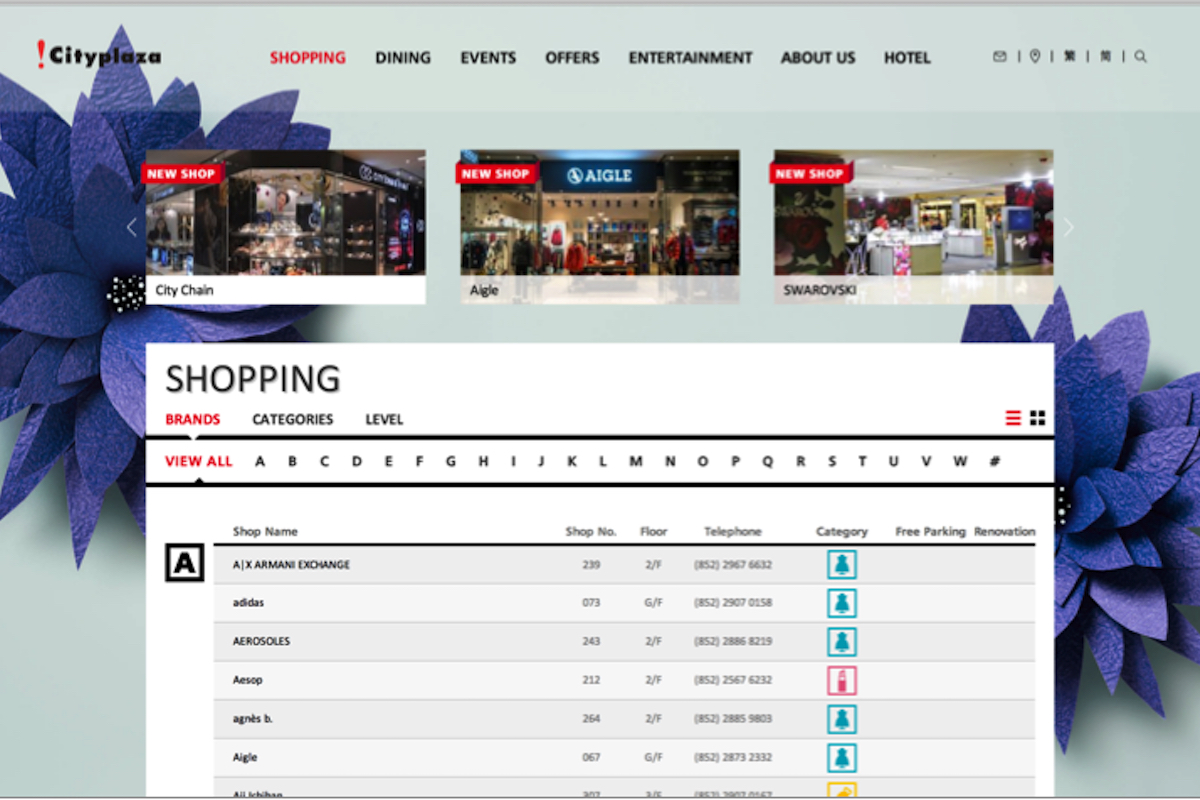The image size is (1200, 800).
Task: Click the Floor column header
Action: pyautogui.click(x=653, y=532)
